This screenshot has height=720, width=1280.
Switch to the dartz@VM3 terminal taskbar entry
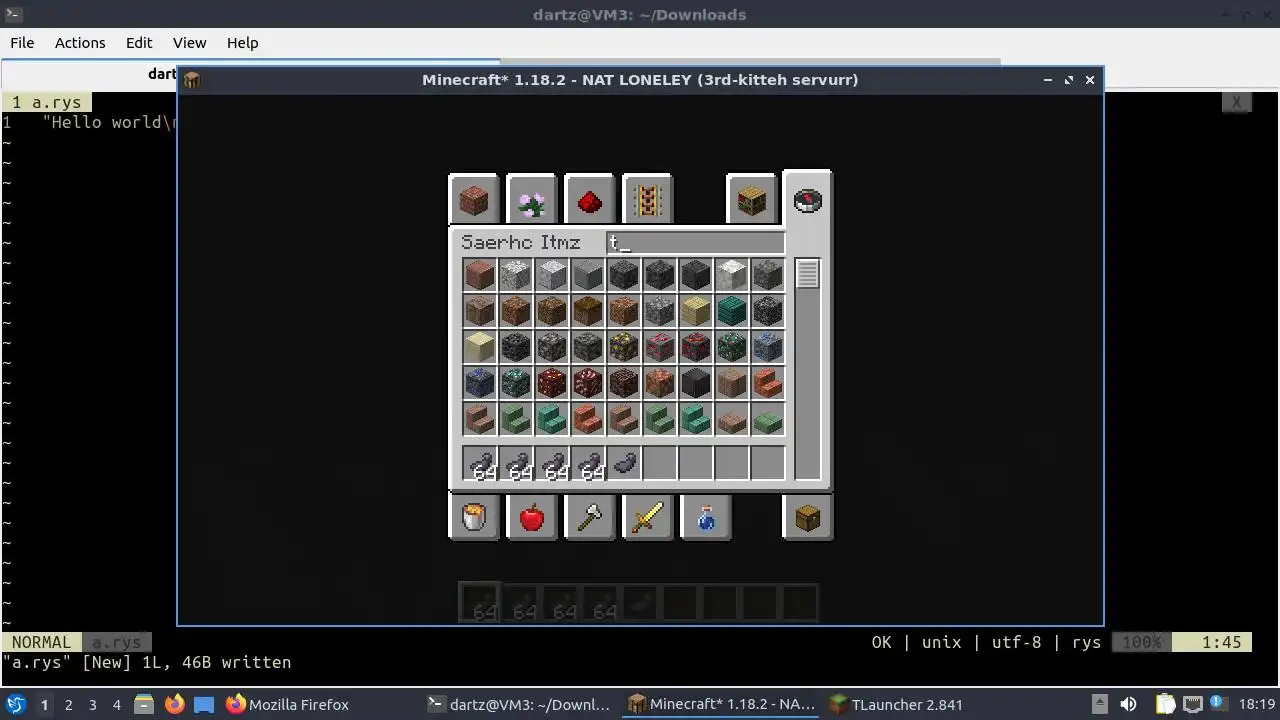[518, 704]
